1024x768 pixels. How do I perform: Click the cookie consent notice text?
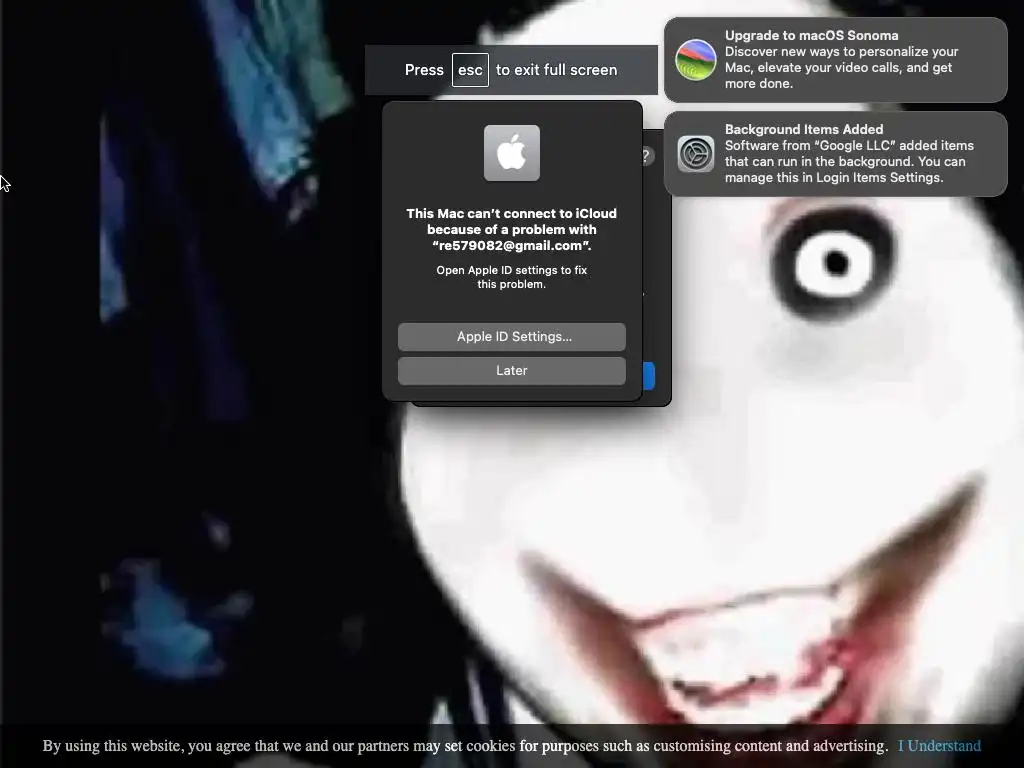coord(465,746)
